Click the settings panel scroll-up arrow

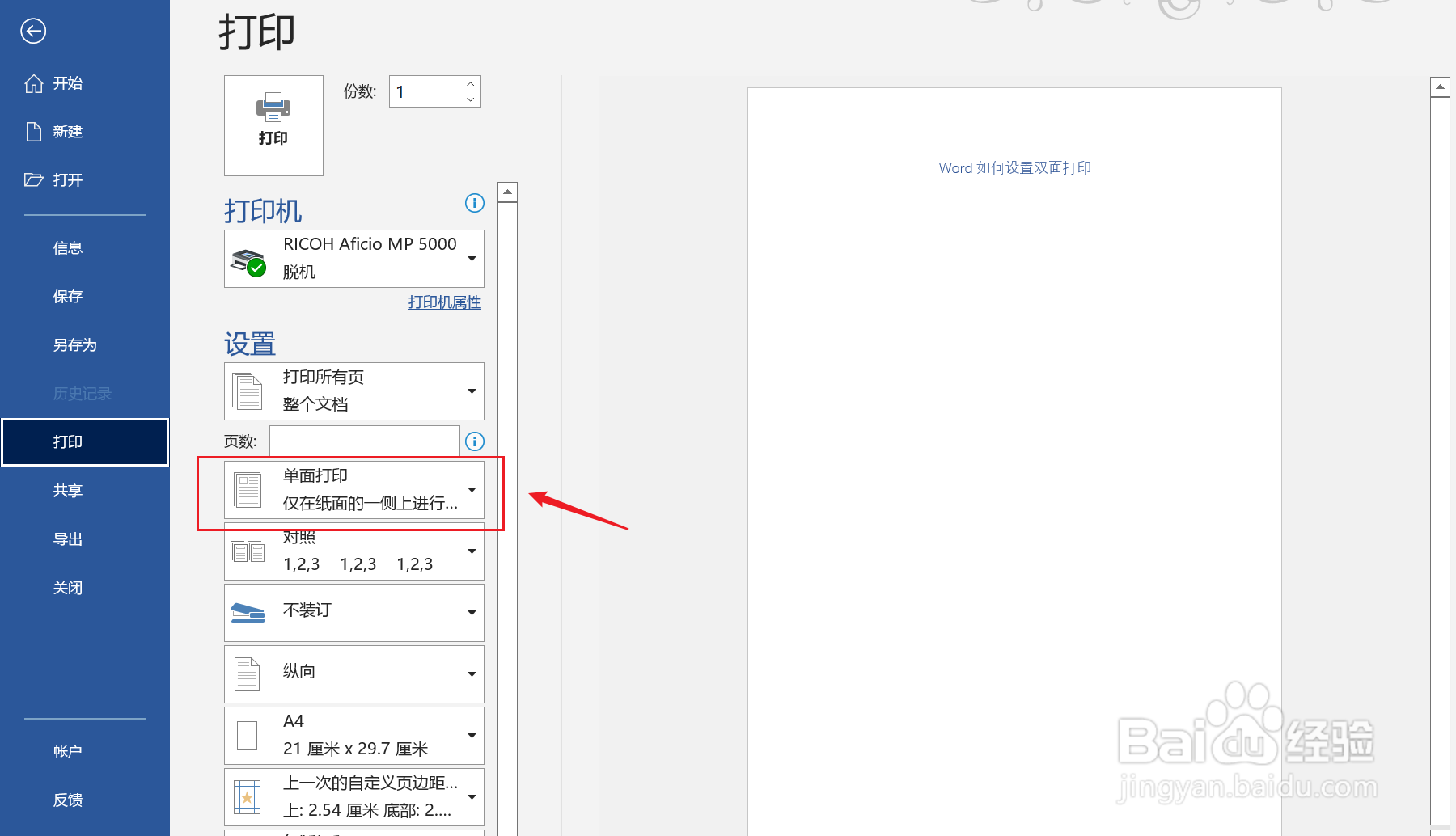coord(507,192)
